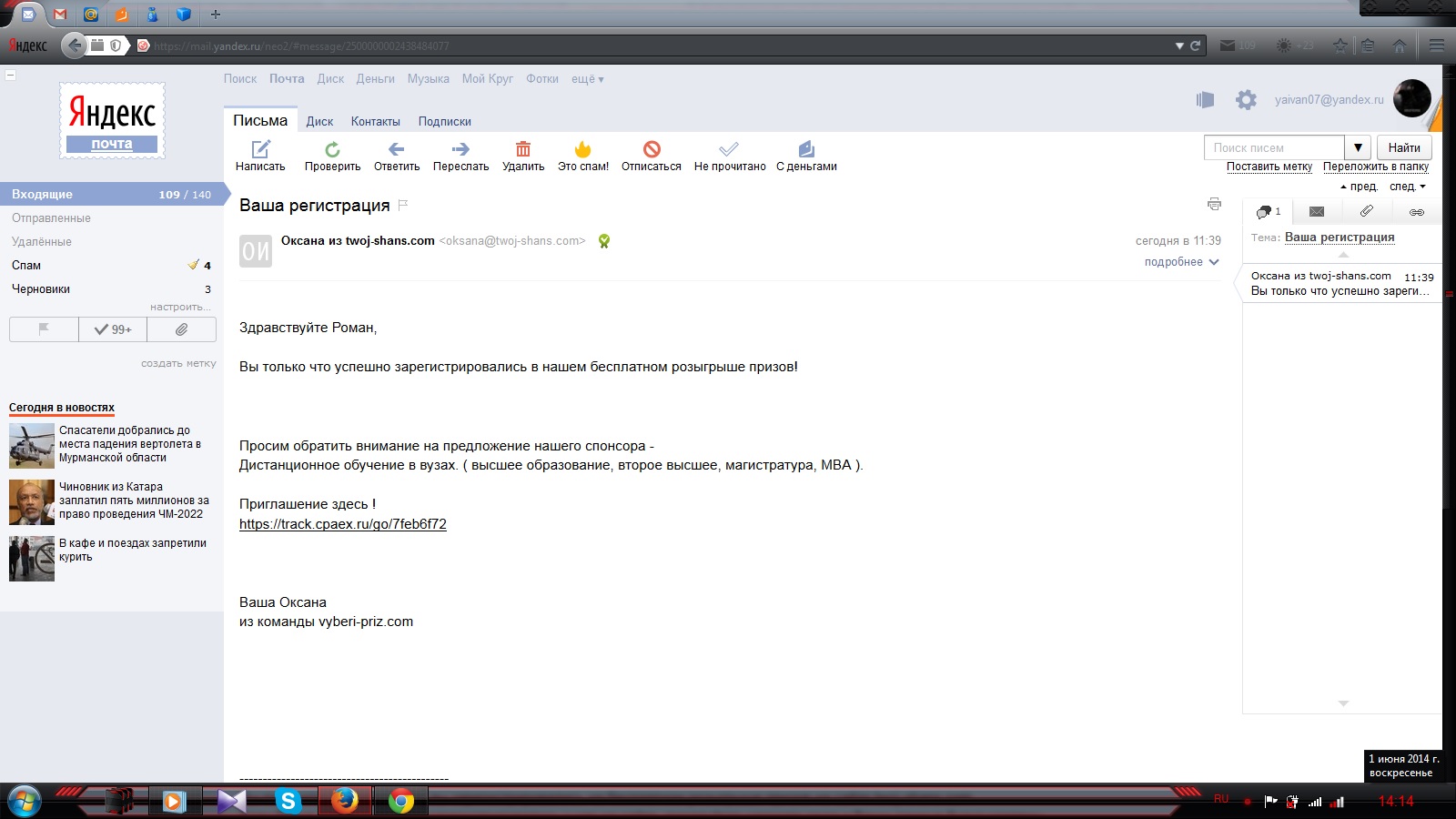Open Деньги in the top services menu
Screen dimensions: 1456x819
click(x=376, y=79)
